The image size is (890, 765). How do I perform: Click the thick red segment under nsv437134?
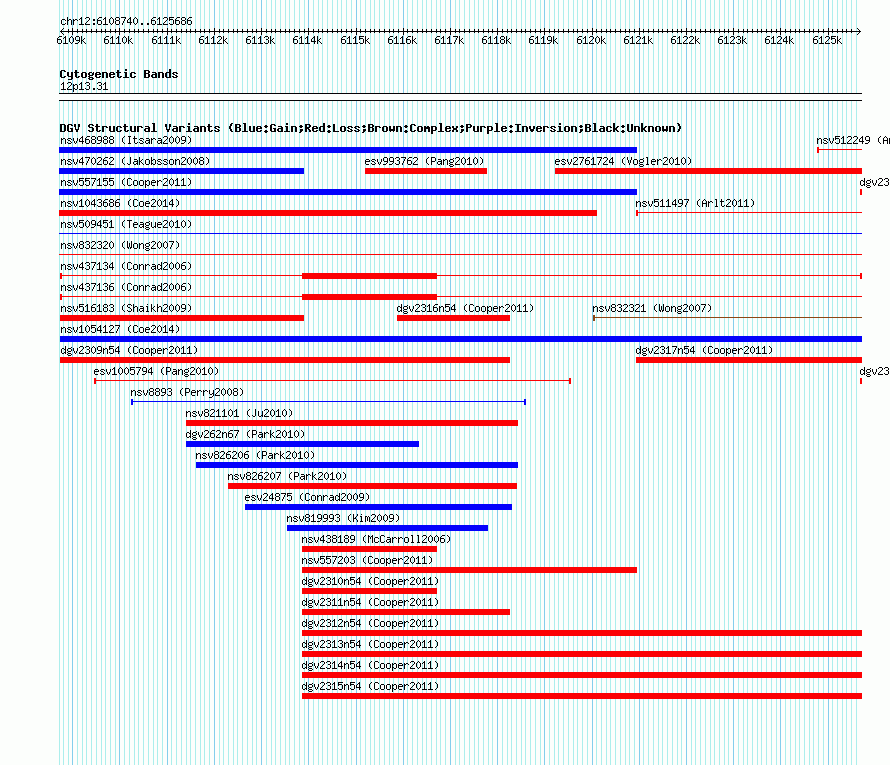click(x=370, y=276)
